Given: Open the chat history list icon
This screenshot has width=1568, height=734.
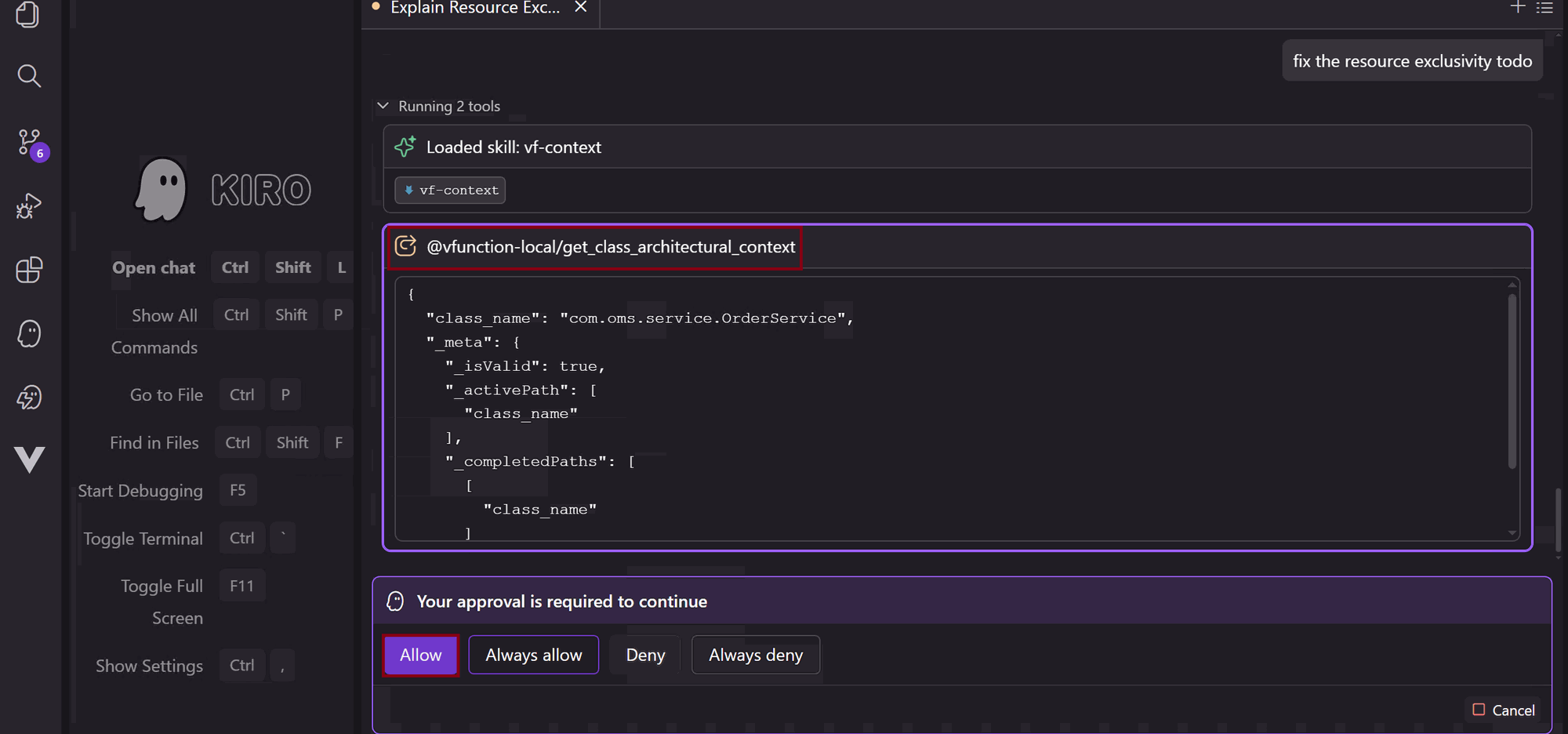Looking at the screenshot, I should (1544, 8).
